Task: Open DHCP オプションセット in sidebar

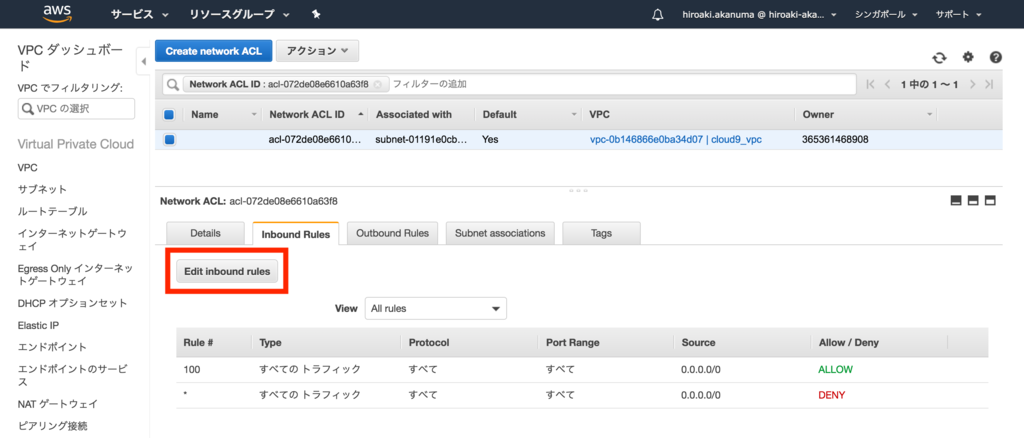Action: point(72,304)
